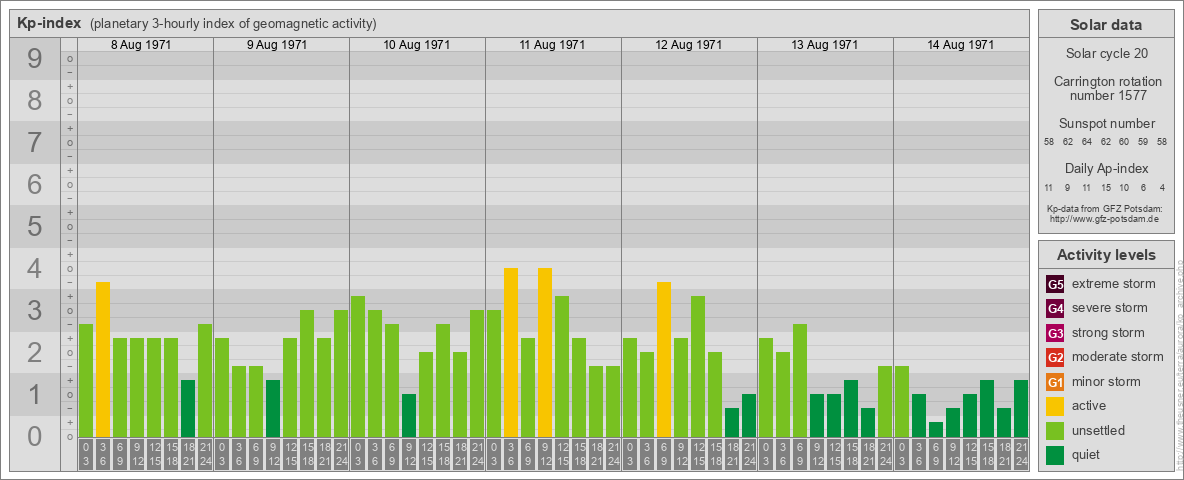Click the y-axis number 7

35,143
